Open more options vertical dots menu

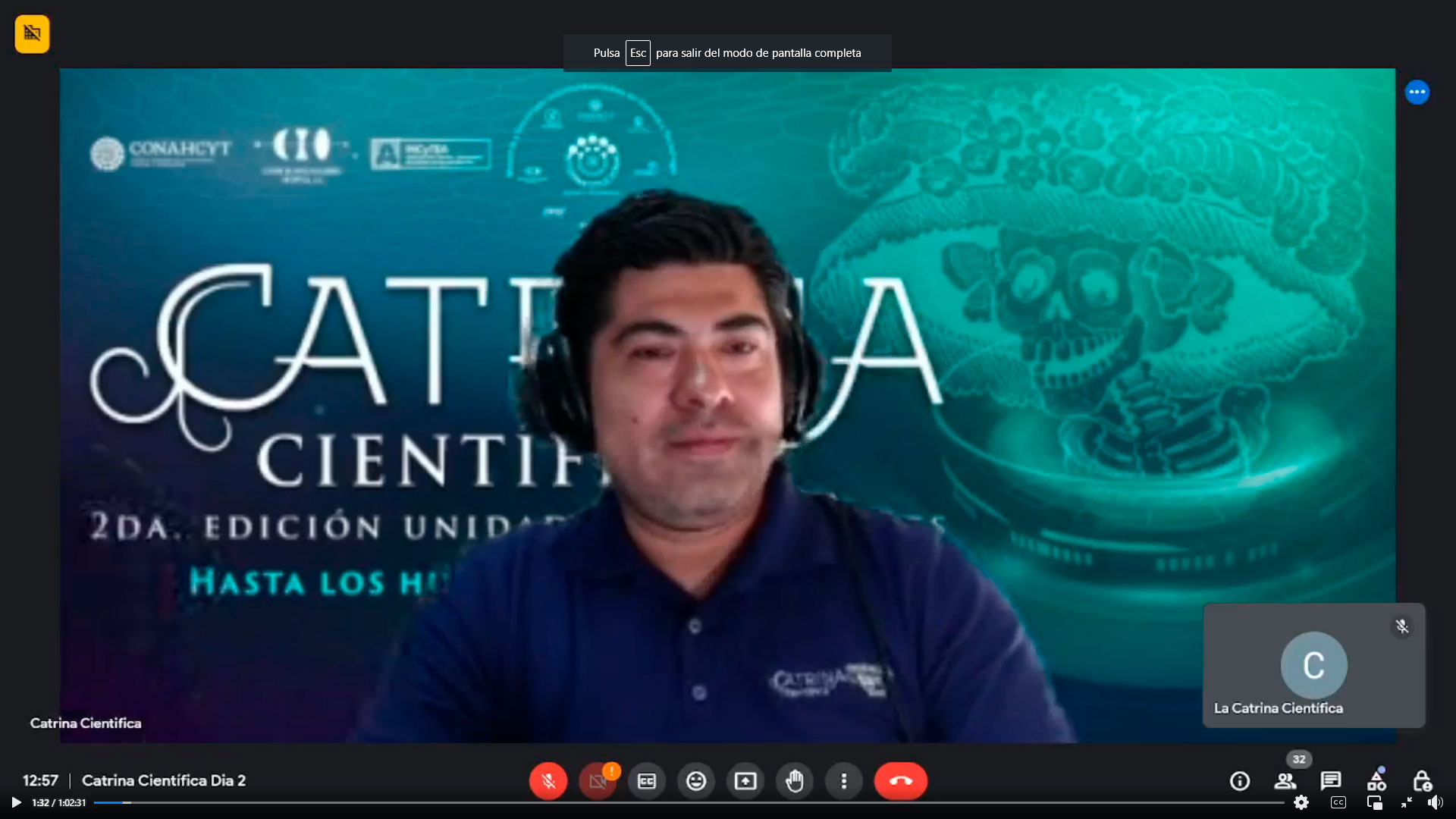click(844, 781)
